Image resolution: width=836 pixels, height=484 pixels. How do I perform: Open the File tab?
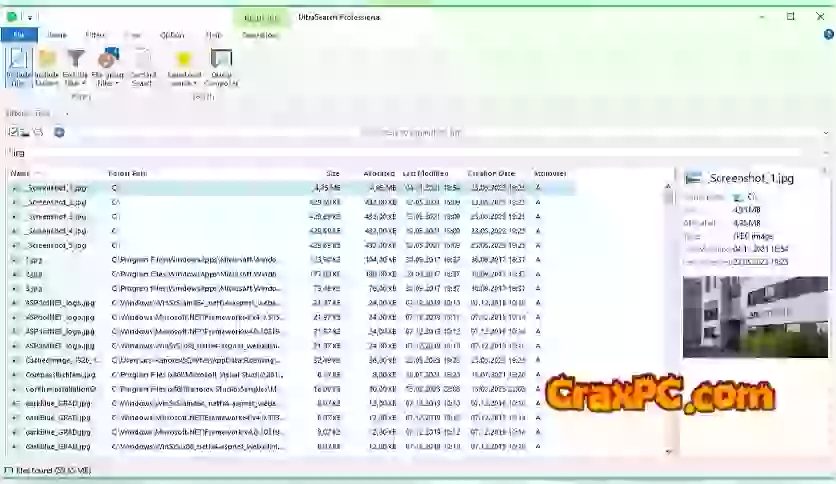pyautogui.click(x=19, y=35)
